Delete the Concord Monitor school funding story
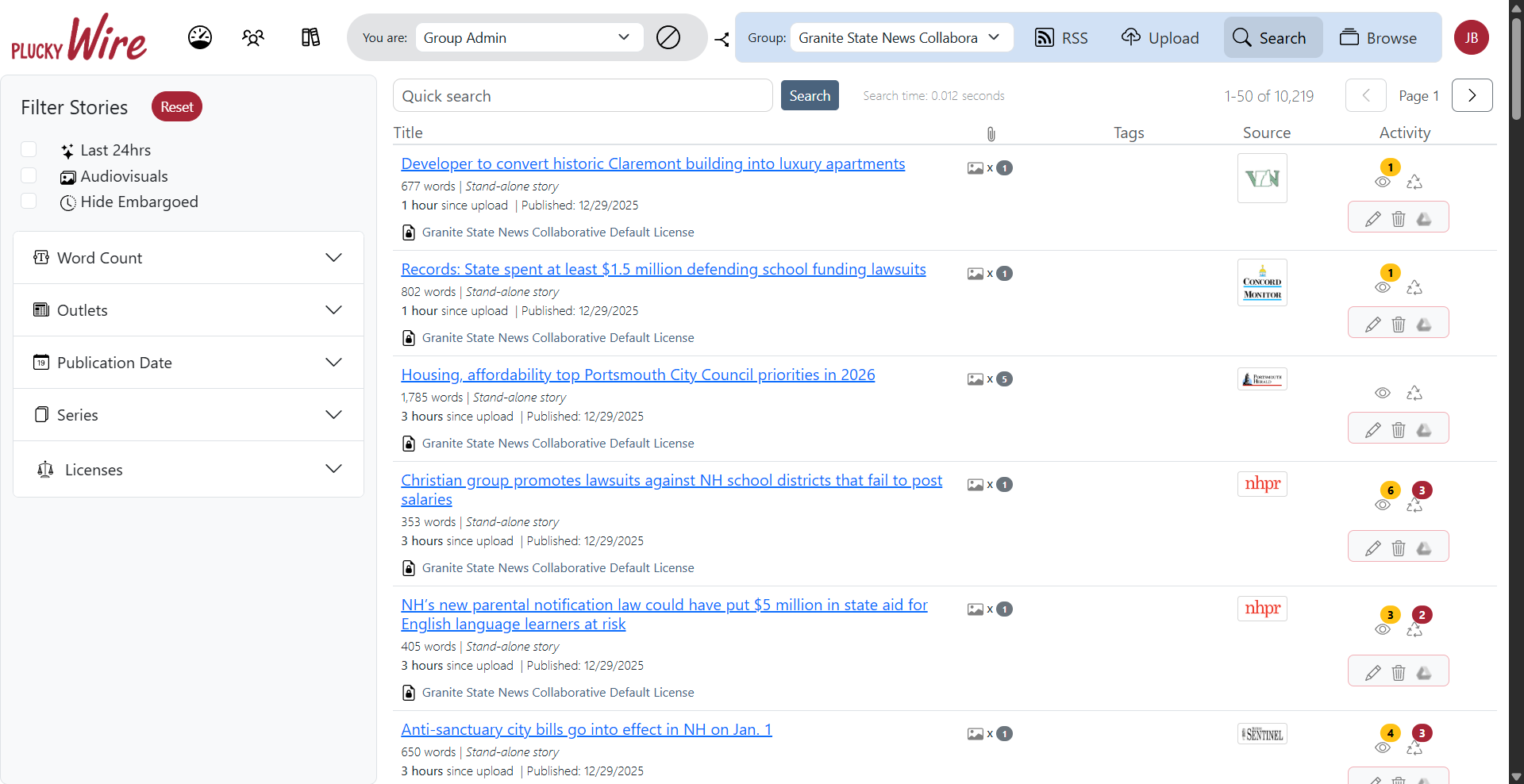 (1399, 325)
